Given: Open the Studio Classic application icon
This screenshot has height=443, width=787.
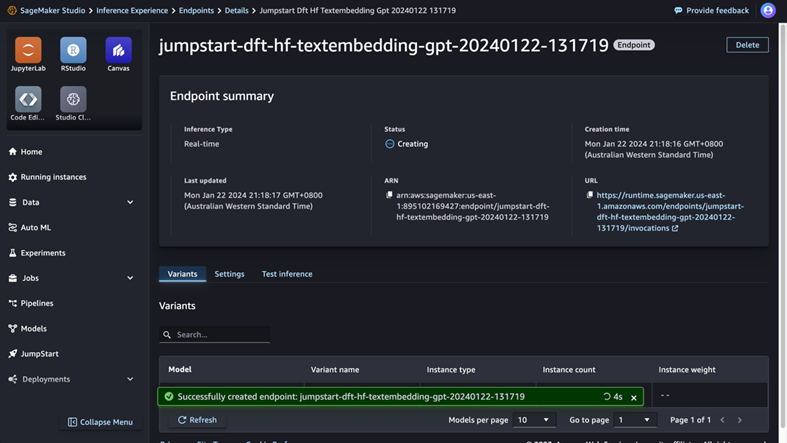Looking at the screenshot, I should click(73, 99).
